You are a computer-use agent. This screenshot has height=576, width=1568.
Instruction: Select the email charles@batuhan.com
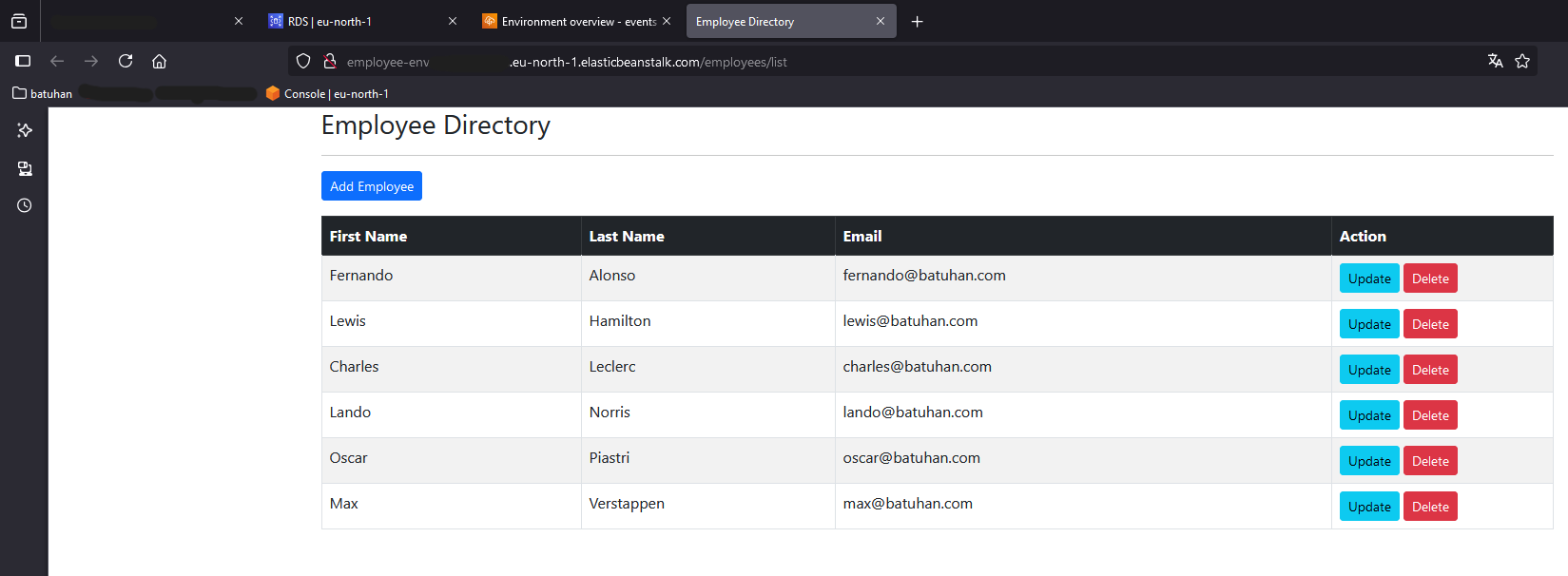tap(917, 367)
